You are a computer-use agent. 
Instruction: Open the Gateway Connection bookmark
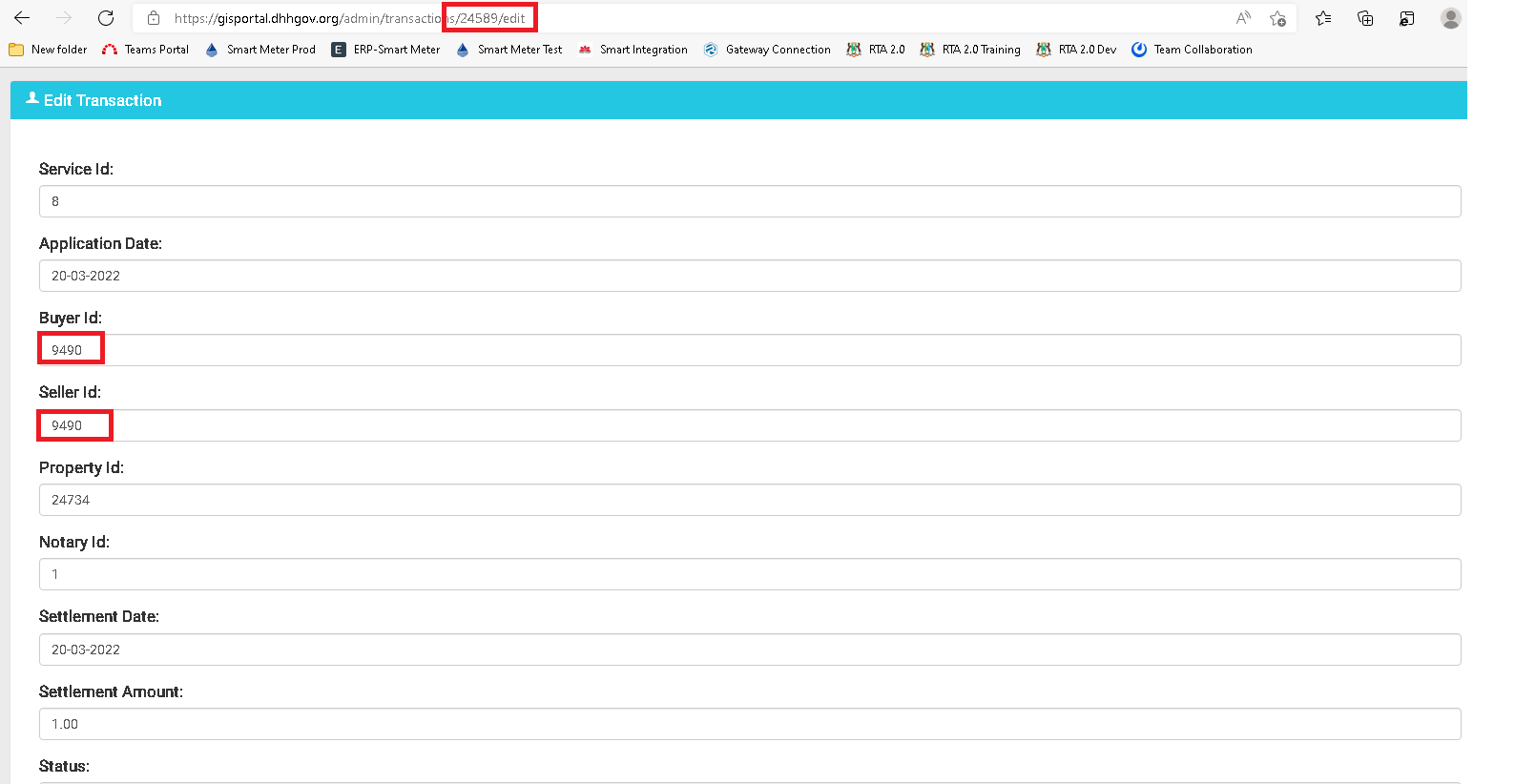click(x=767, y=50)
